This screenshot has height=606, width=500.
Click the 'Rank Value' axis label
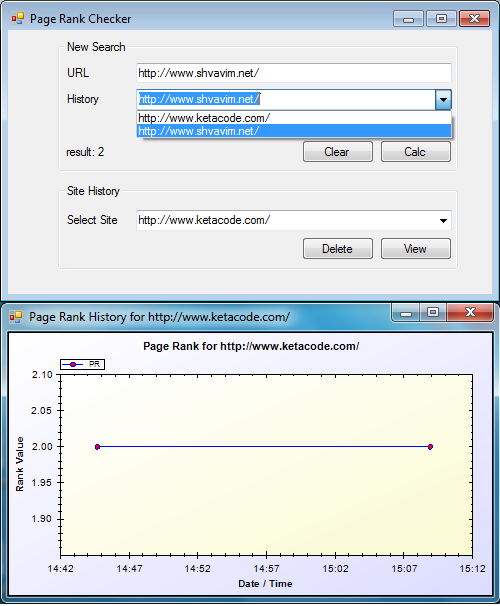(x=19, y=464)
